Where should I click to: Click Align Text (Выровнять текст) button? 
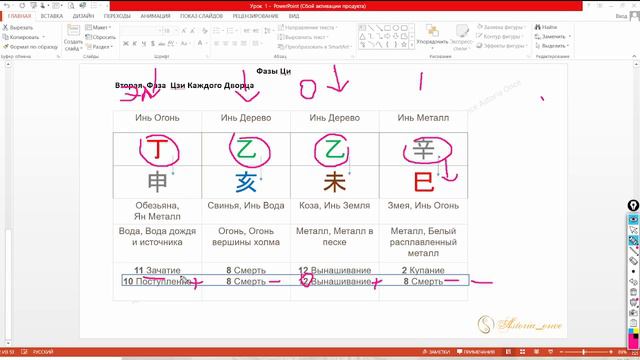304,37
